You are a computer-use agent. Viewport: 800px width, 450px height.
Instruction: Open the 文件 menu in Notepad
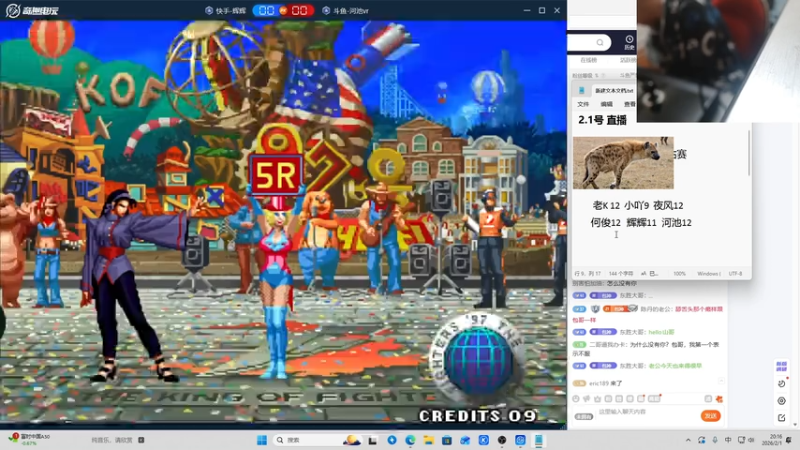(583, 104)
